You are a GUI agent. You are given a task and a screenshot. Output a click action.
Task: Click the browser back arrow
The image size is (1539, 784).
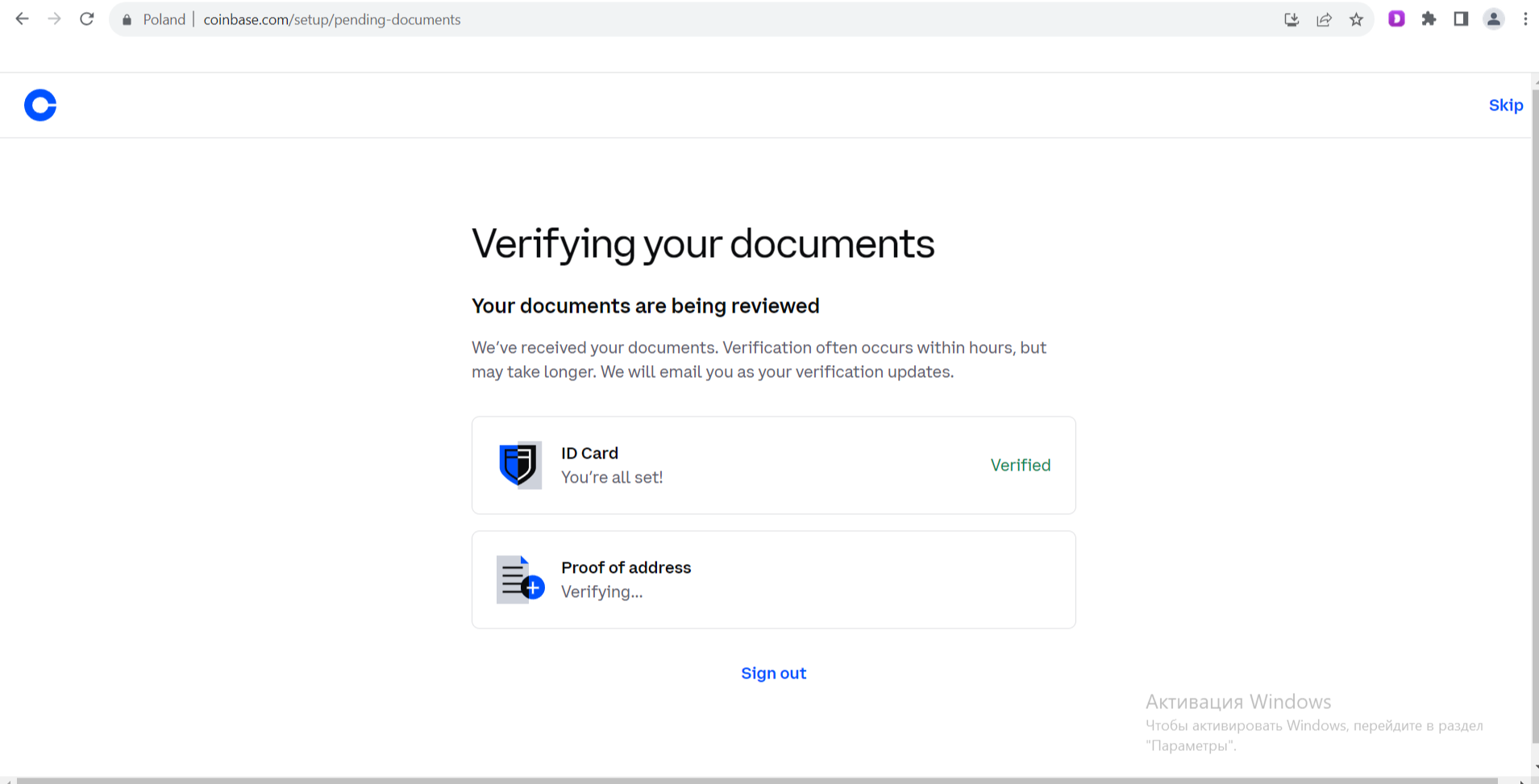pos(22,19)
